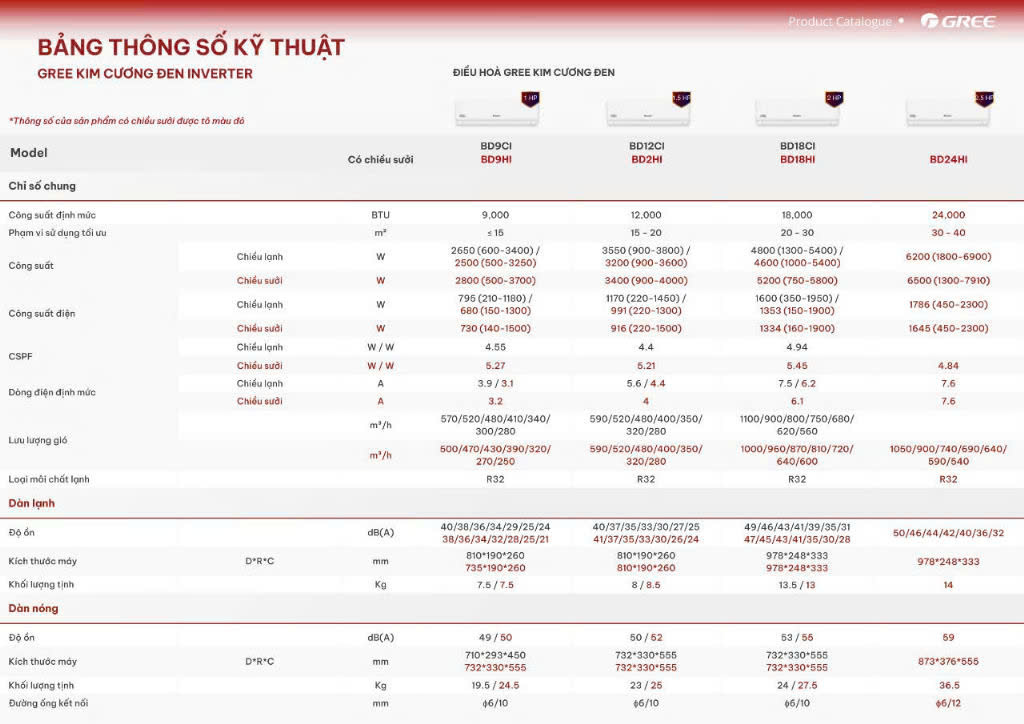Click the 2.5 HP air conditioner image
Image resolution: width=1024 pixels, height=724 pixels.
click(950, 110)
